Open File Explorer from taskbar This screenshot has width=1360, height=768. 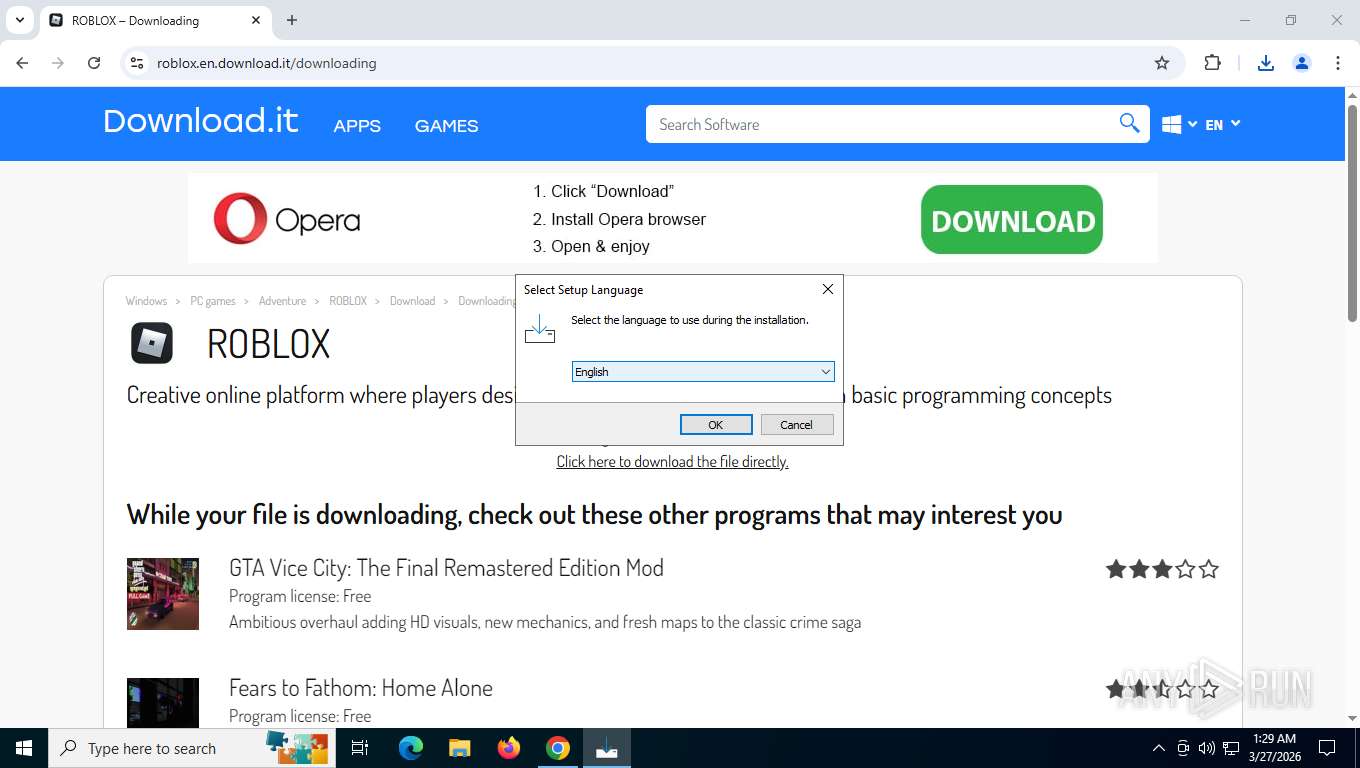(459, 748)
